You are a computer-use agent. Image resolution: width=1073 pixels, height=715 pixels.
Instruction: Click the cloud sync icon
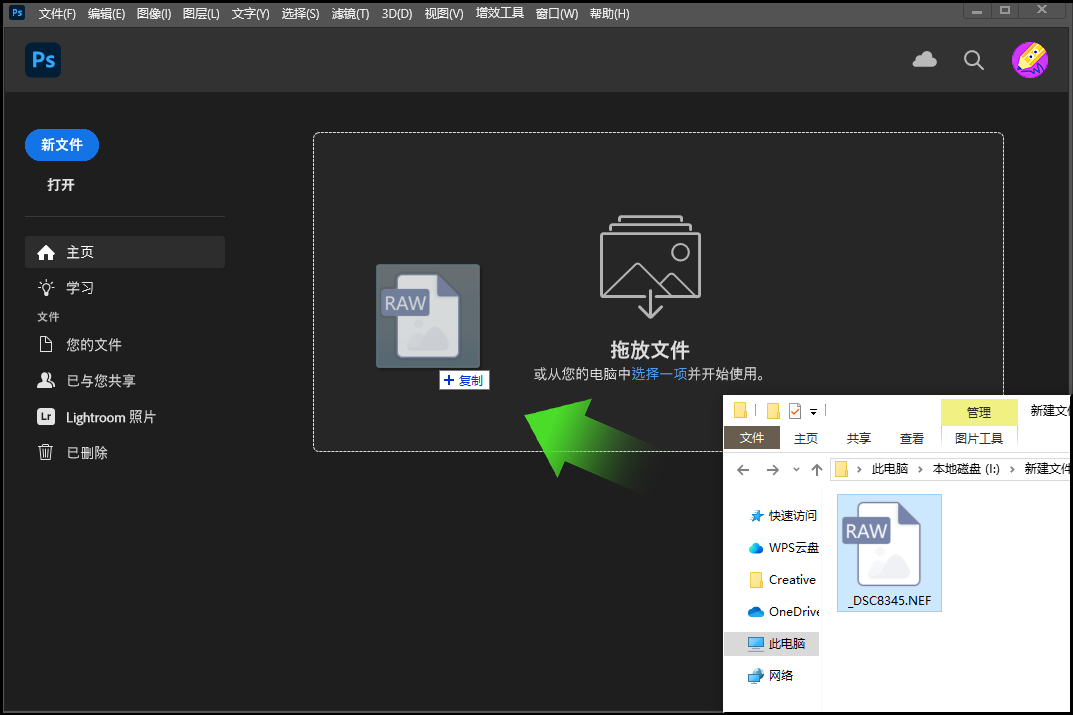click(925, 60)
